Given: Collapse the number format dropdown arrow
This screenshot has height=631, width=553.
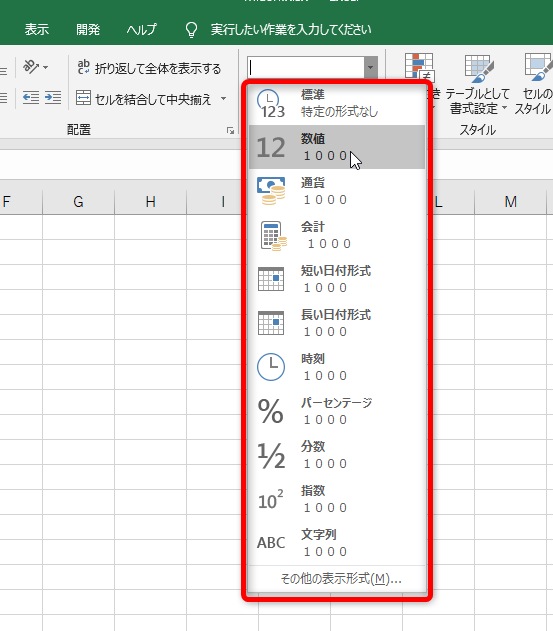Looking at the screenshot, I should 371,68.
